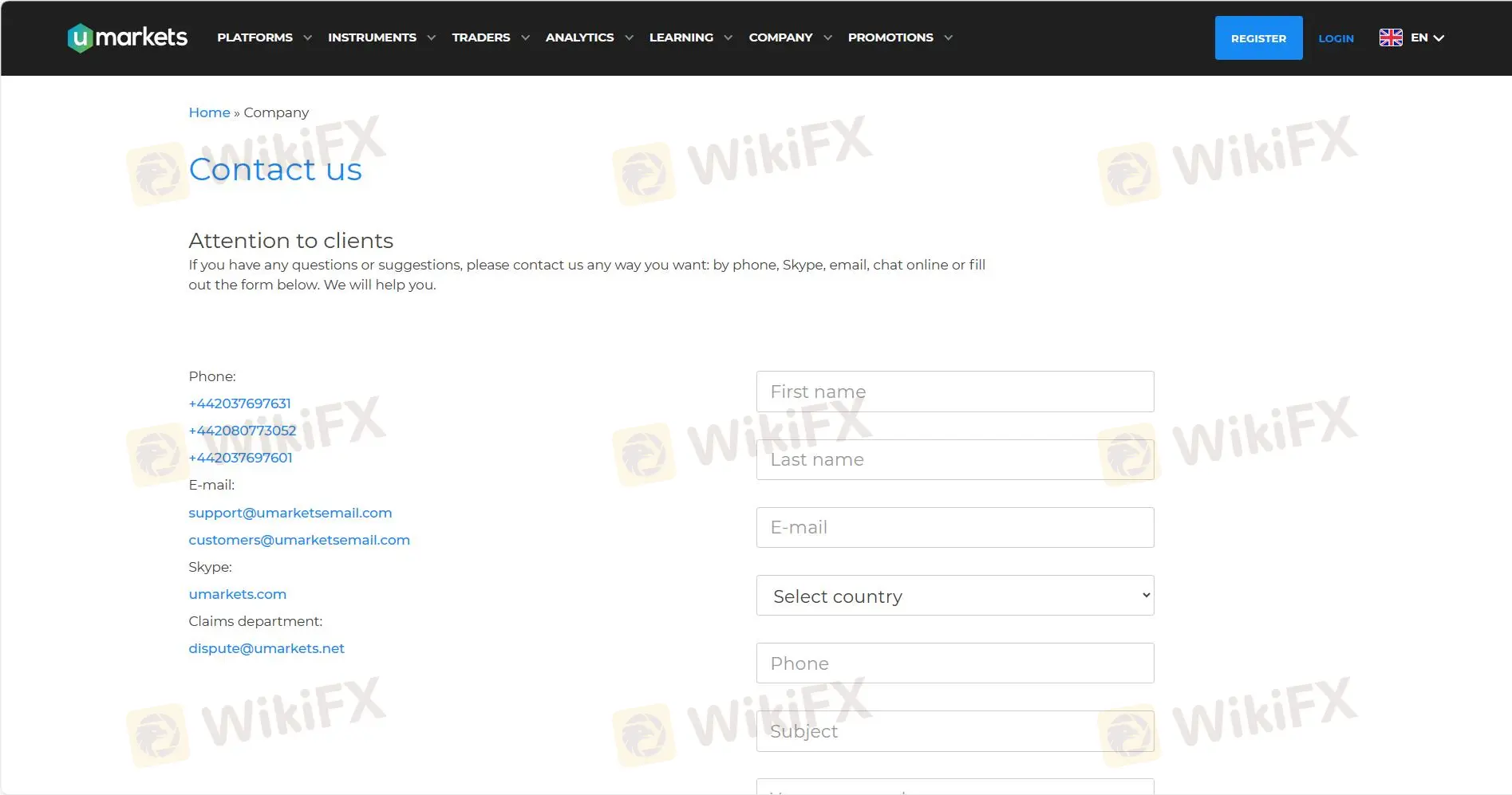The width and height of the screenshot is (1512, 795).
Task: Click the Company breadcrumb text
Action: pyautogui.click(x=276, y=112)
